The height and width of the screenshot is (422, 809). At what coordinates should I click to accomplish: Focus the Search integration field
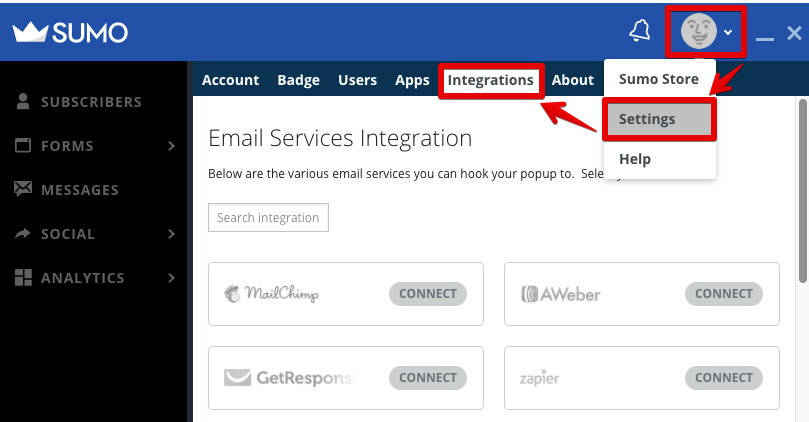click(x=268, y=218)
